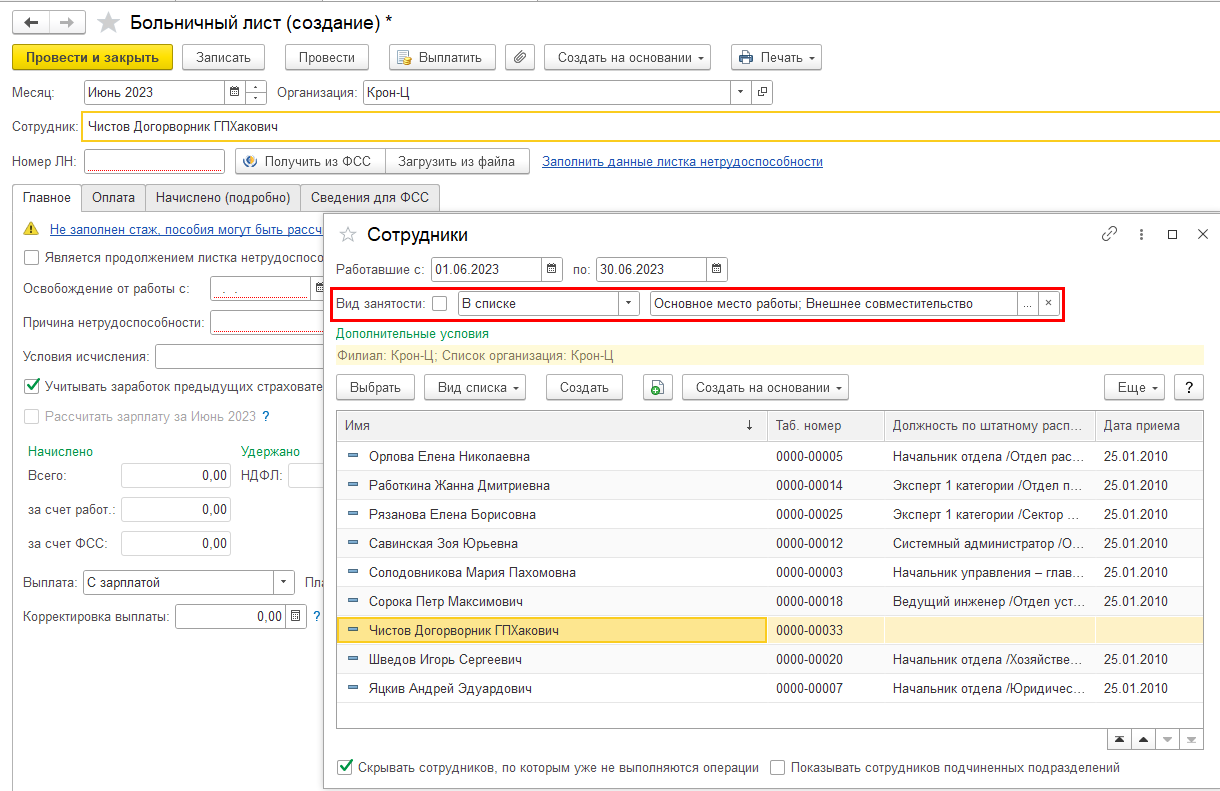Open the Вид списка dropdown button
1220x791 pixels.
475,388
